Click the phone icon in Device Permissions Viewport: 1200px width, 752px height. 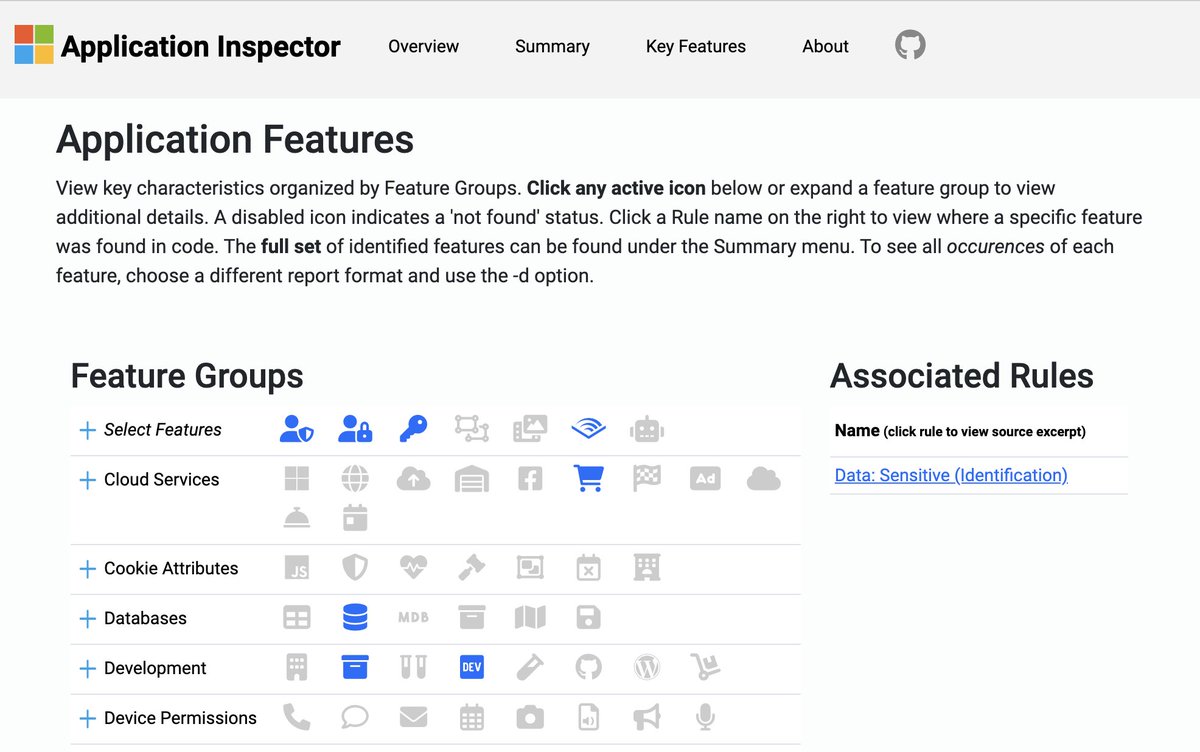pyautogui.click(x=297, y=718)
